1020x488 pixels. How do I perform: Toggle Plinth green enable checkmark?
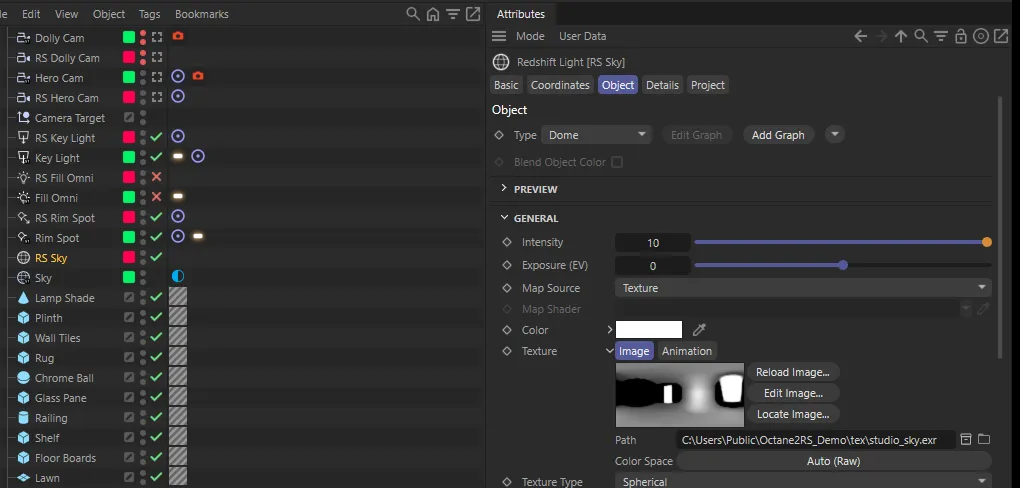click(x=156, y=317)
